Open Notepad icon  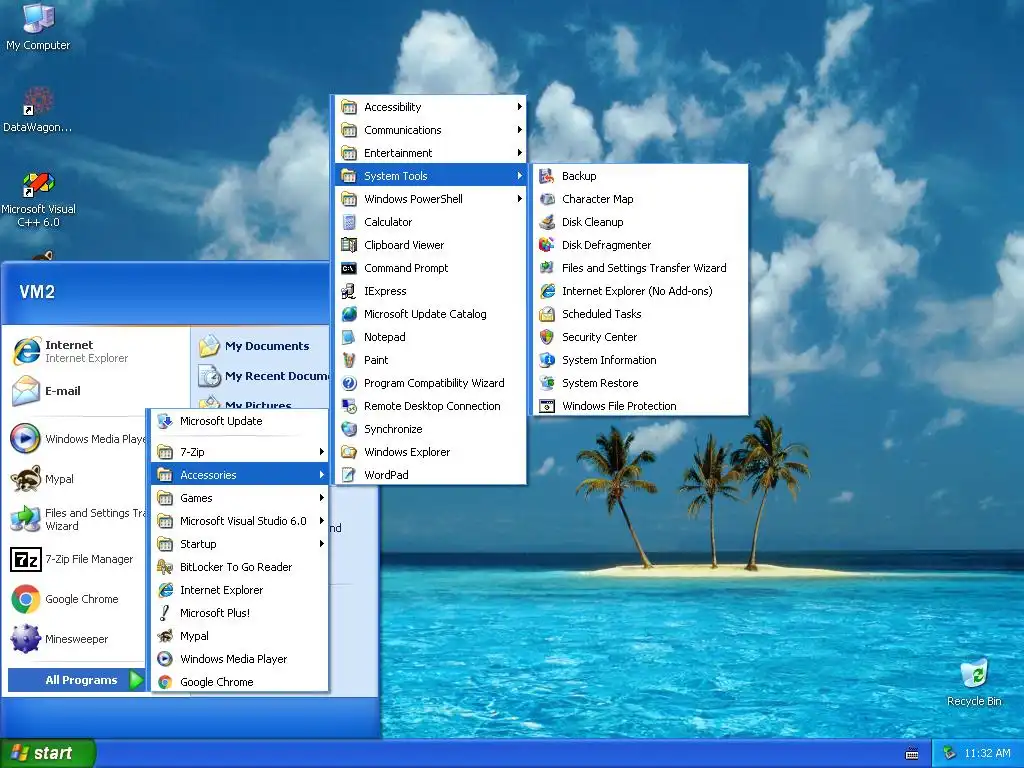point(349,337)
